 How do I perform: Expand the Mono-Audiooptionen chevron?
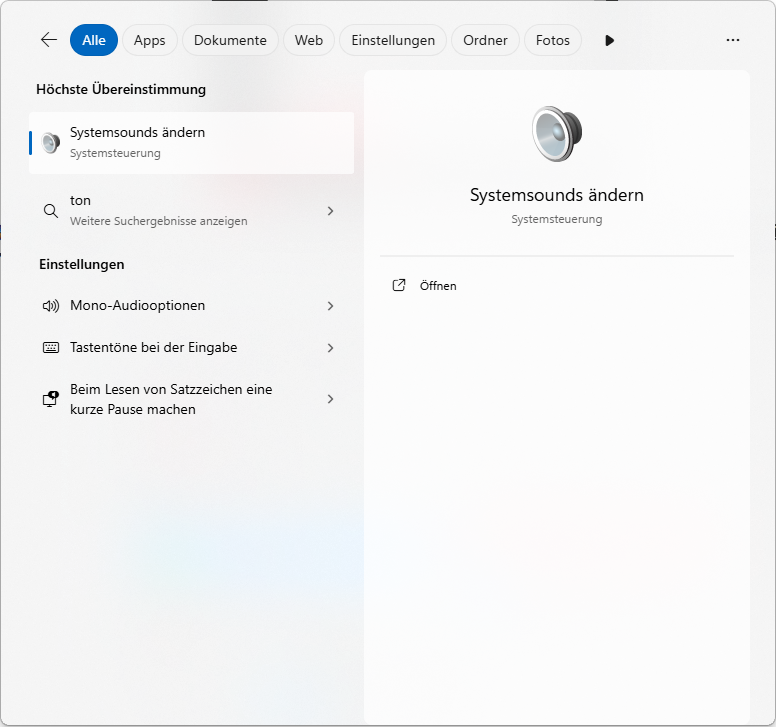click(331, 306)
